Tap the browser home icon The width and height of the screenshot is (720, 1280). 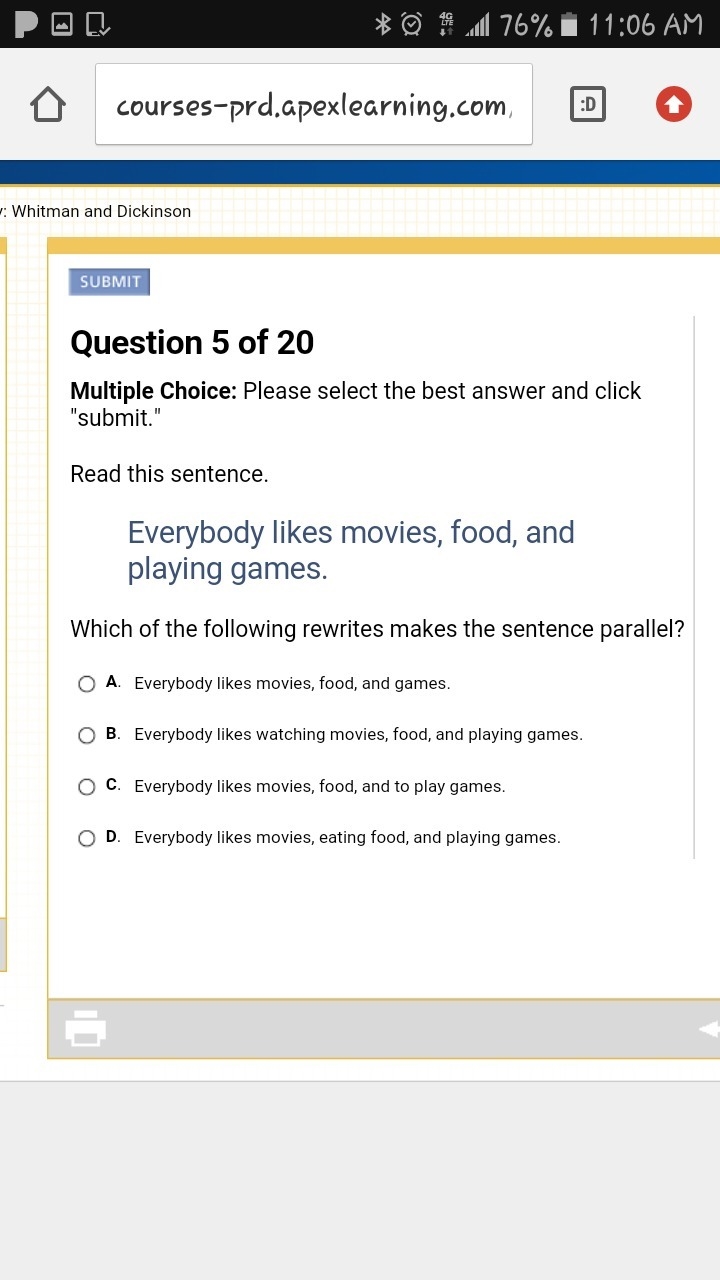49,105
